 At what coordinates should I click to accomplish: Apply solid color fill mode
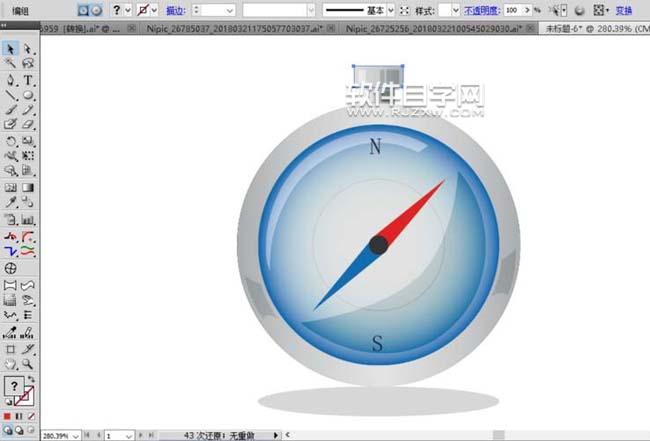[7, 416]
